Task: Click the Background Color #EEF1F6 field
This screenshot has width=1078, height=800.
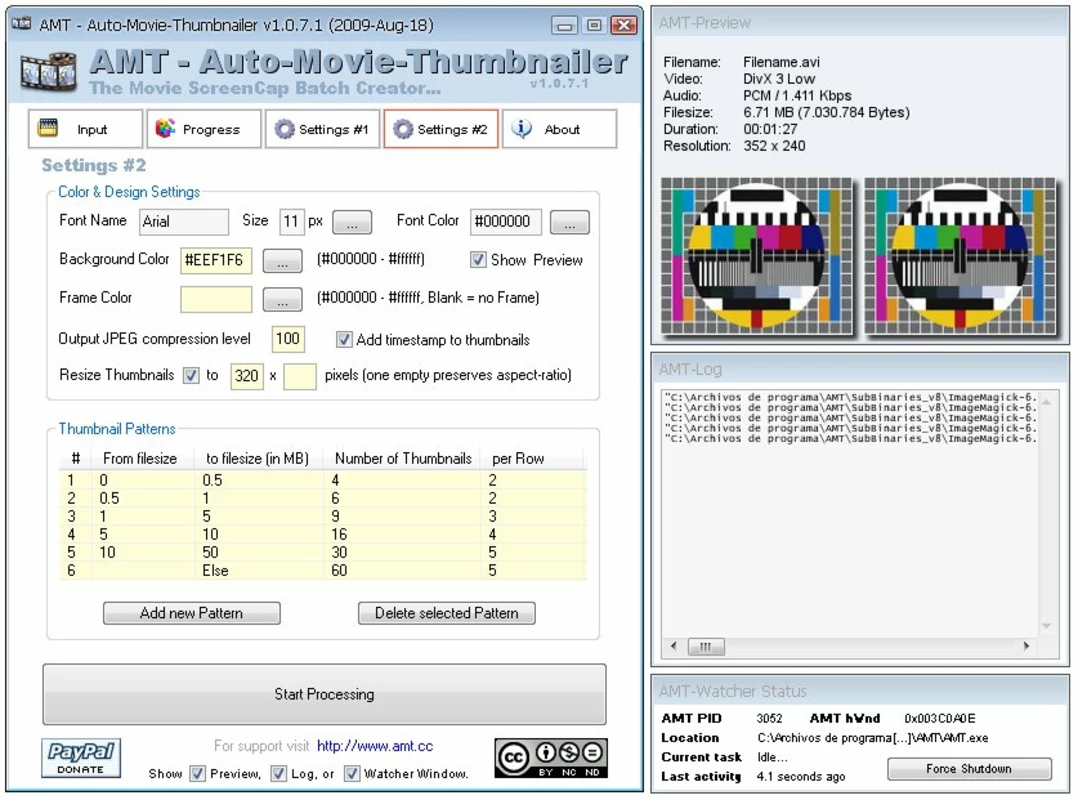Action: pyautogui.click(x=216, y=260)
